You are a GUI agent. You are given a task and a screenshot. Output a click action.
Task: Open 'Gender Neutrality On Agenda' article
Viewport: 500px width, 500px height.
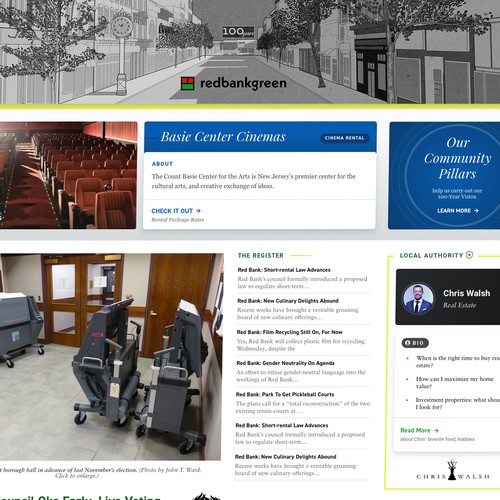tap(286, 363)
